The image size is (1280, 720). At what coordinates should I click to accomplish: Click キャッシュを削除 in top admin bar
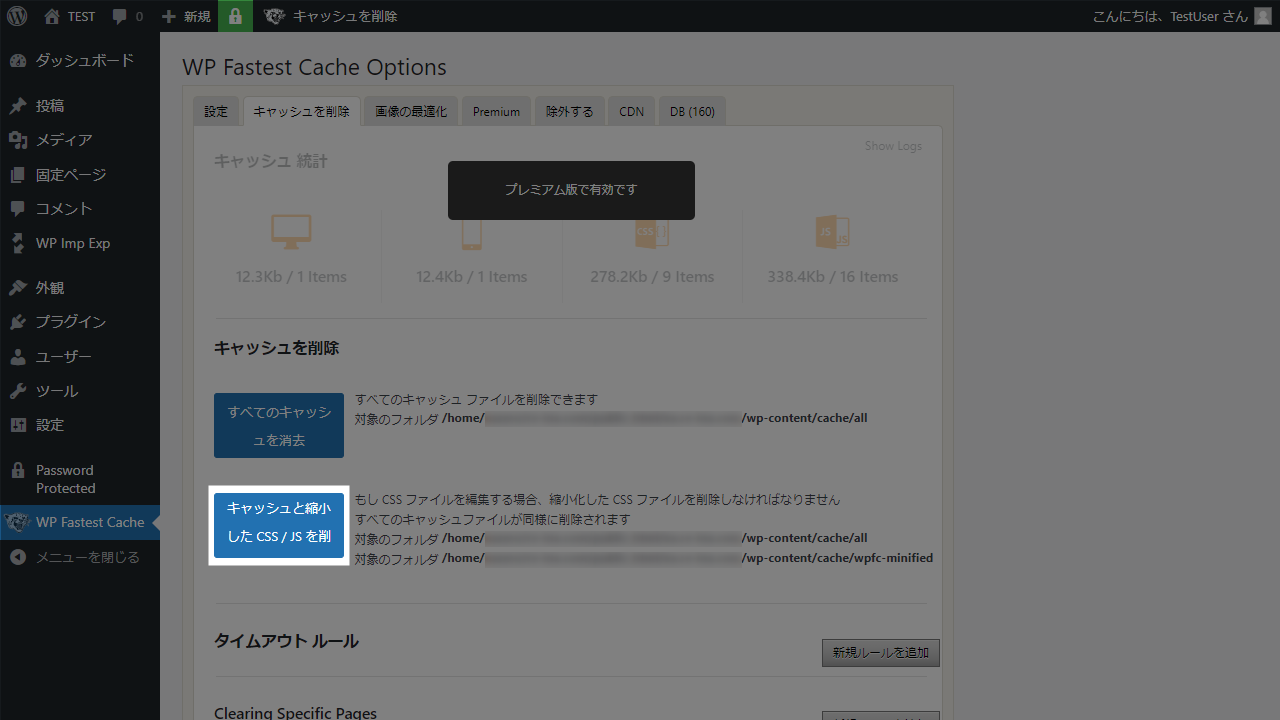(331, 16)
